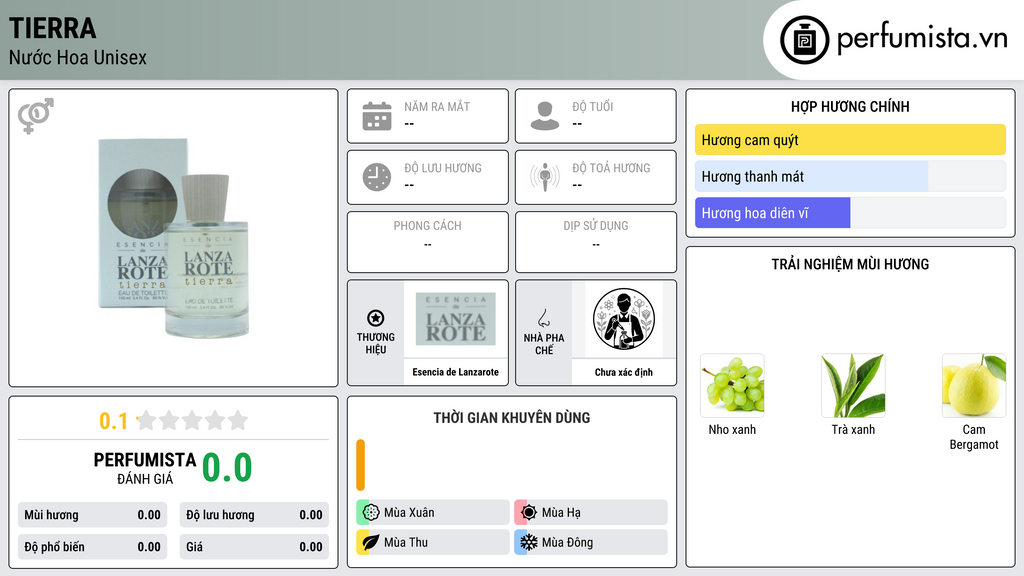Click the perfumista.vn perfume bottle logo

804,40
